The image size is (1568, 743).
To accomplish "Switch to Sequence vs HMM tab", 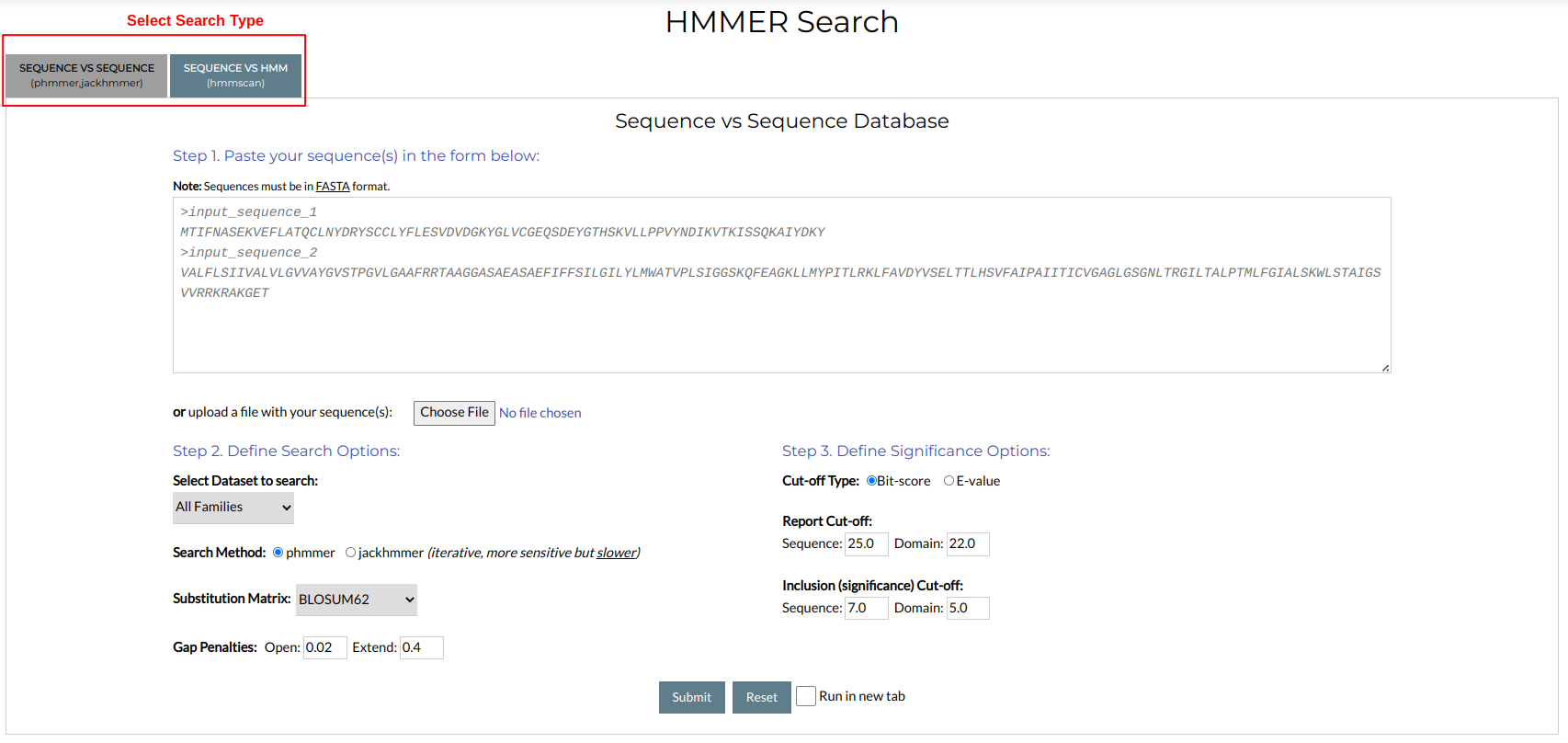I will pyautogui.click(x=235, y=75).
